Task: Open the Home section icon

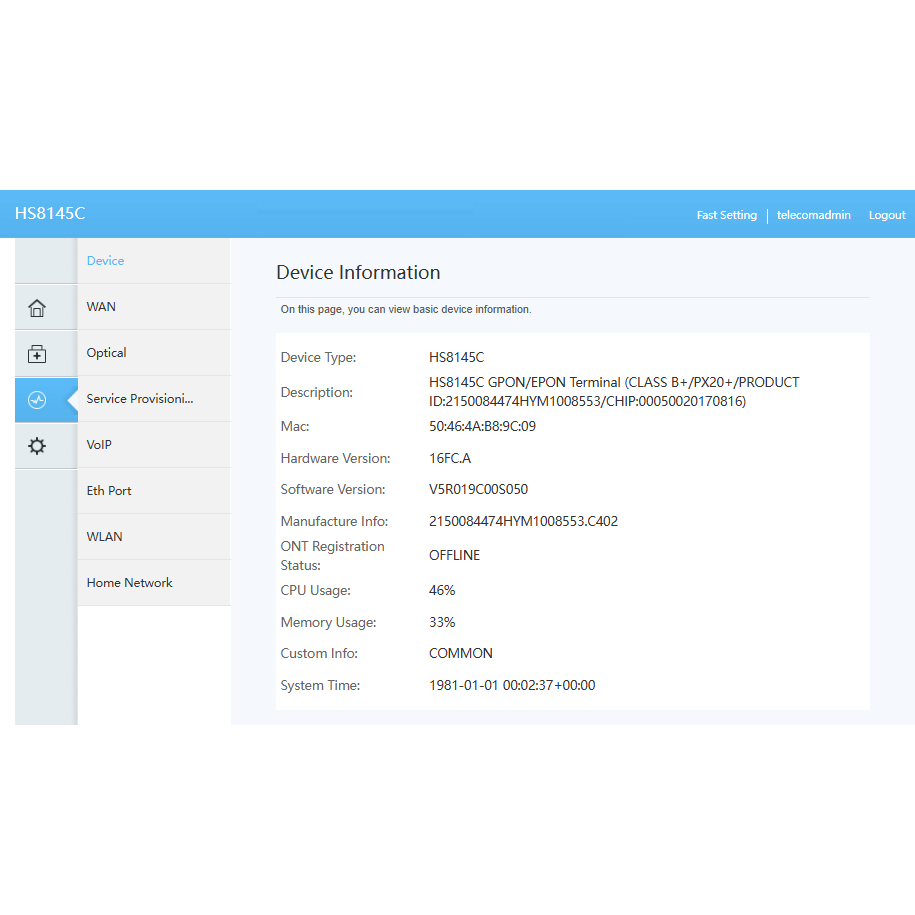Action: 37,308
